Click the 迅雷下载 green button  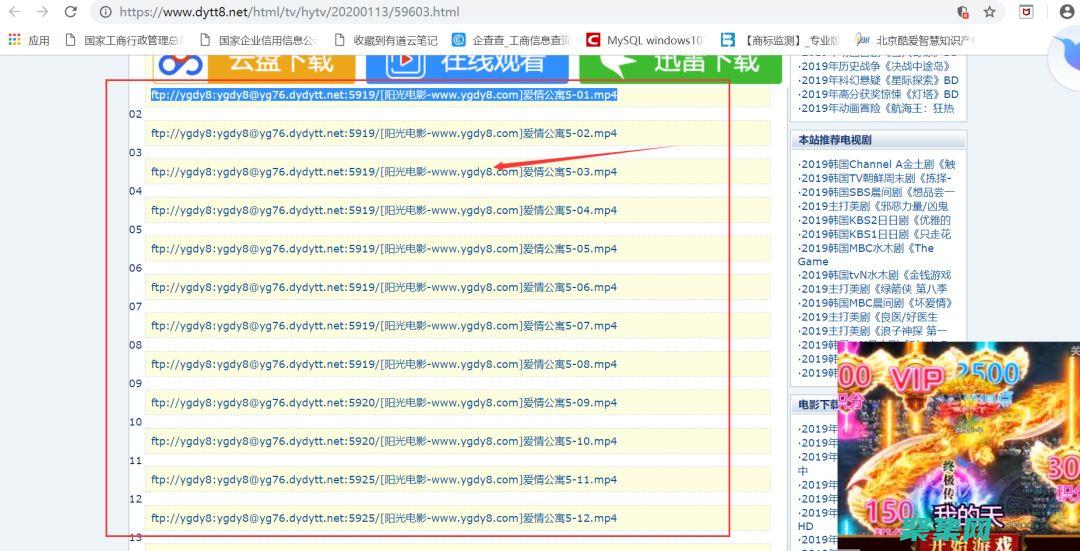[x=681, y=69]
